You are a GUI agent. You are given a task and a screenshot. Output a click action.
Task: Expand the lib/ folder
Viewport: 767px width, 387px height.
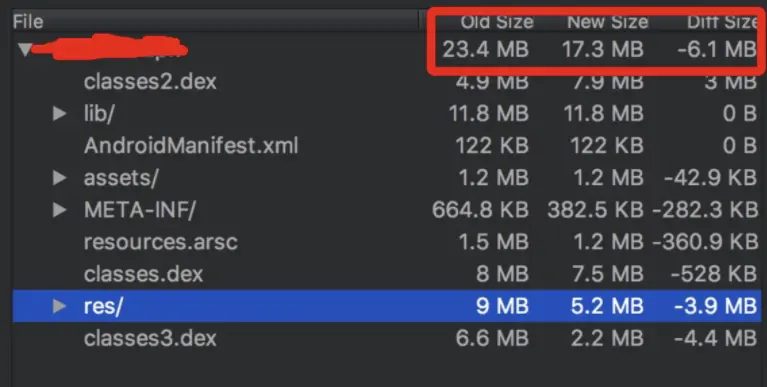click(59, 114)
